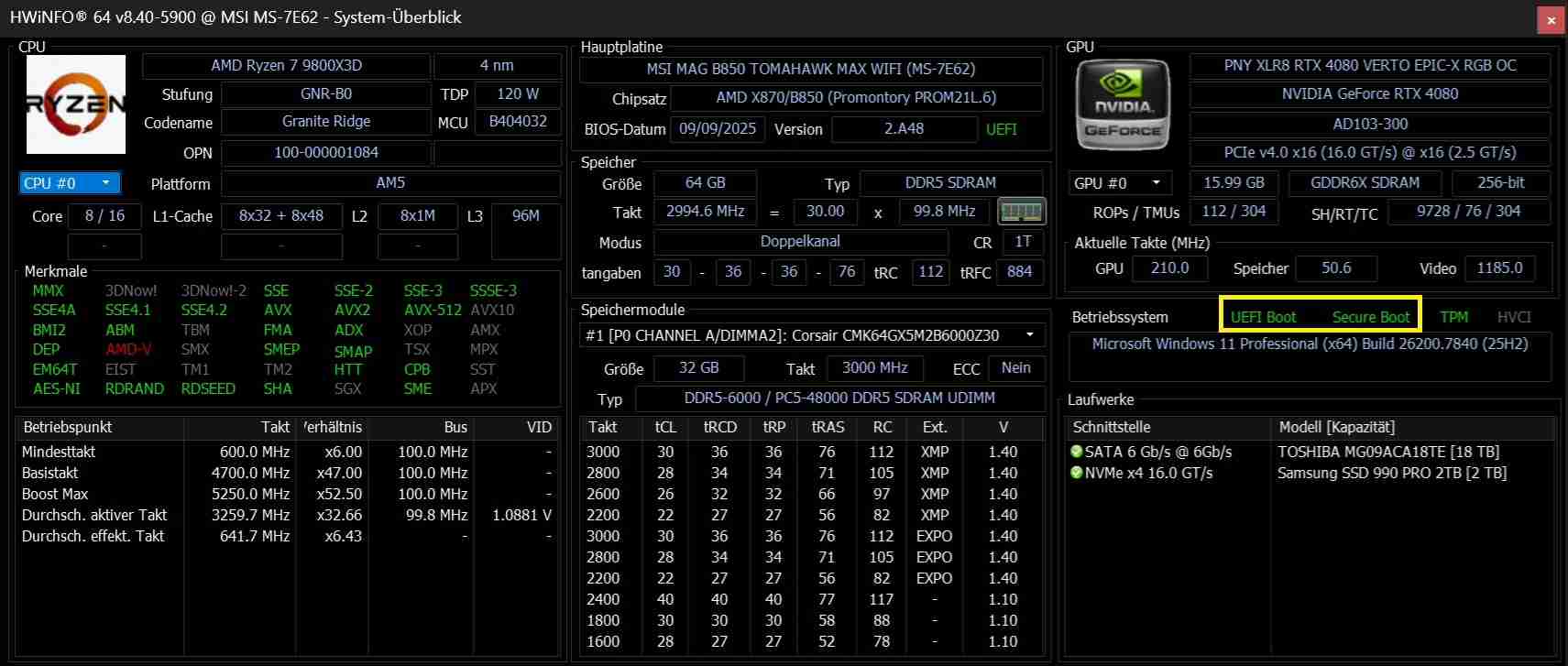Viewport: 1568px width, 666px height.
Task: Click the RDSEED feature flag
Action: click(x=208, y=389)
